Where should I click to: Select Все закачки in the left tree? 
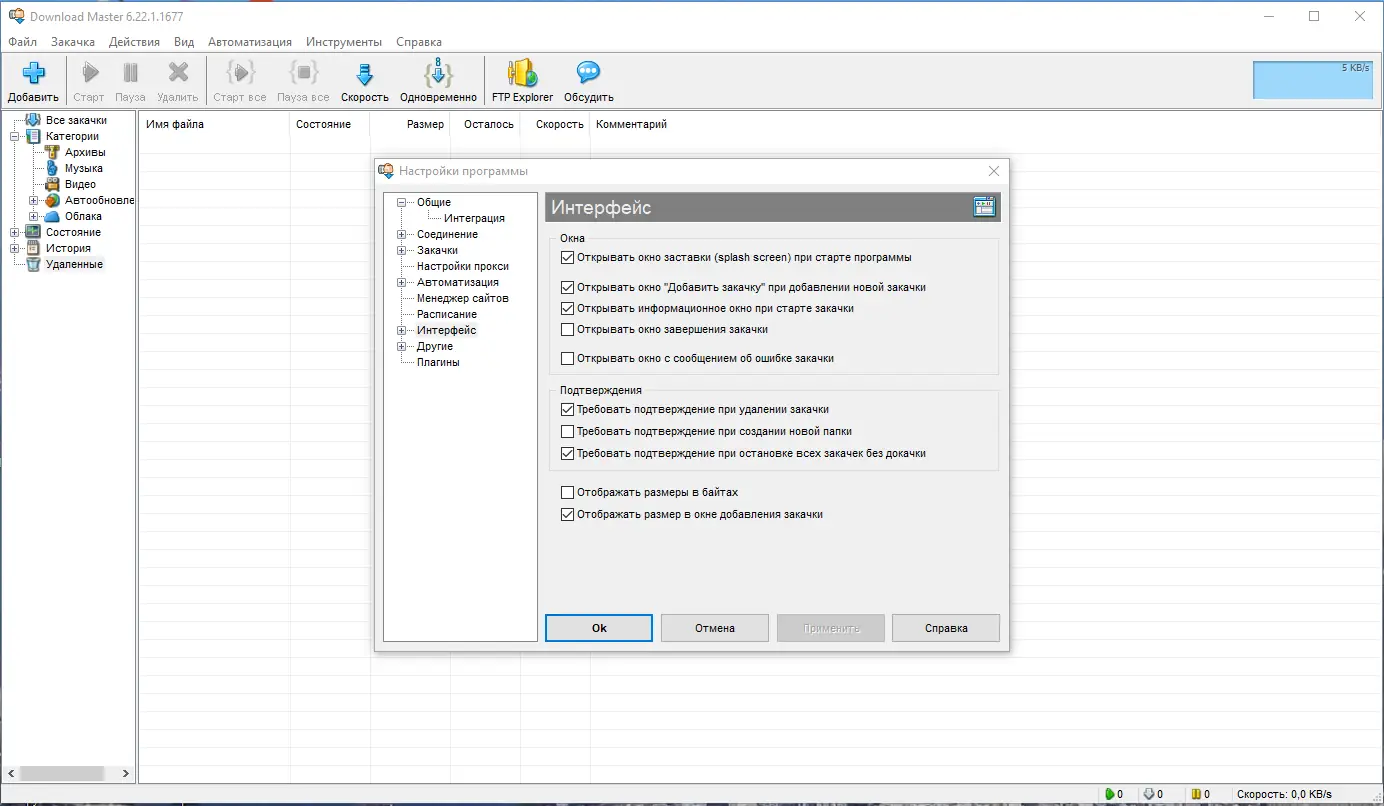click(76, 120)
